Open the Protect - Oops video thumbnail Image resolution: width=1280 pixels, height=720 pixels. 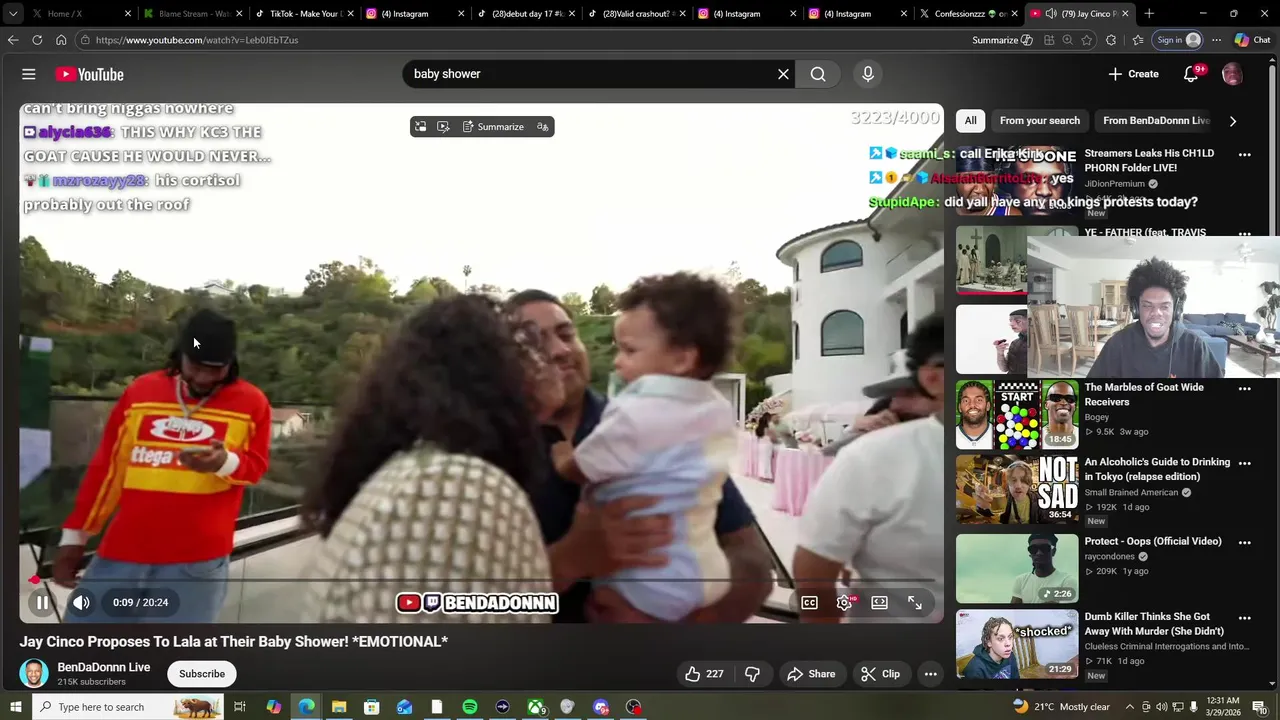tap(1017, 568)
